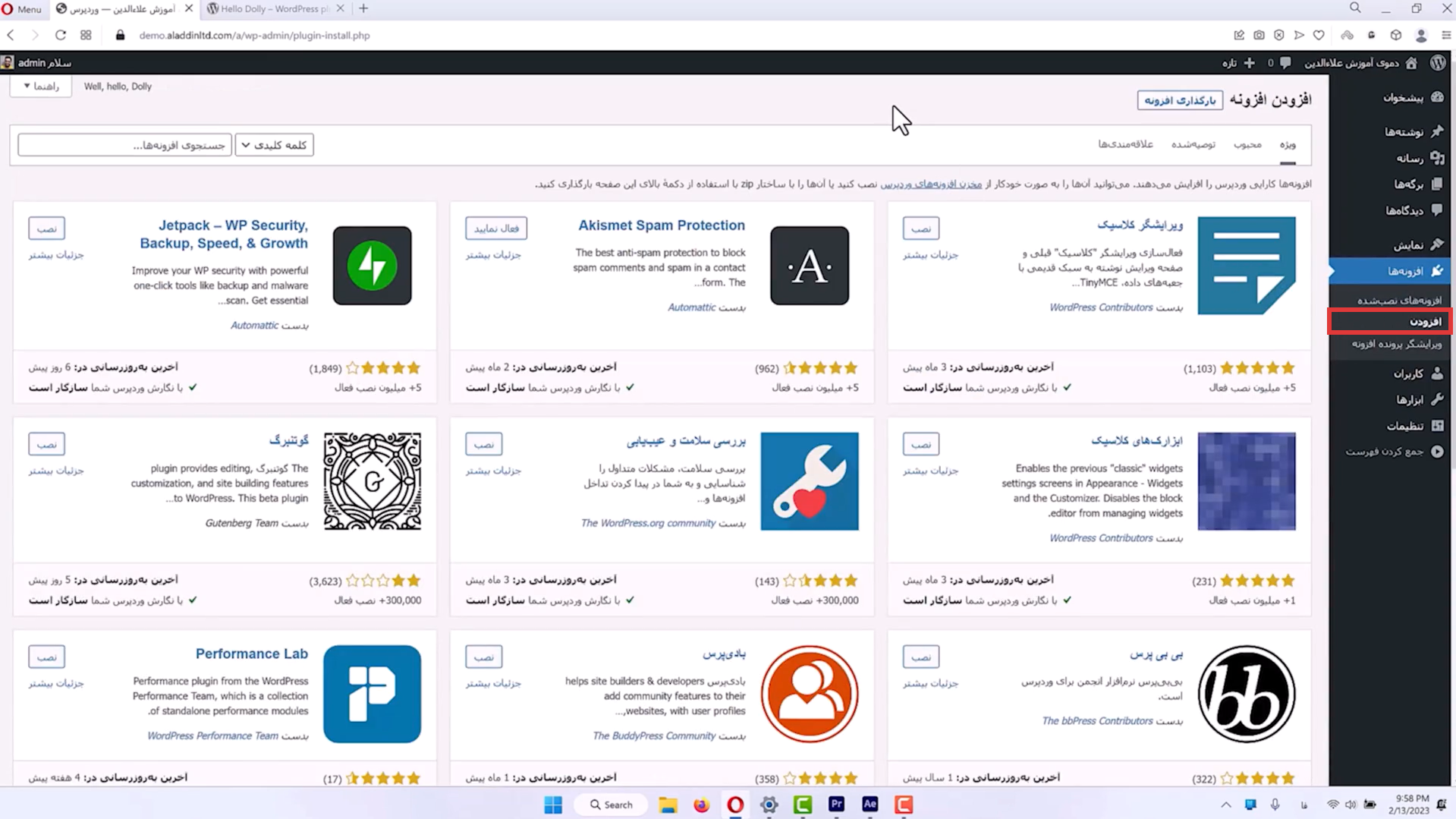Screen dimensions: 1456x819
Task: Open the WordPress plugin repository link
Action: click(x=931, y=184)
